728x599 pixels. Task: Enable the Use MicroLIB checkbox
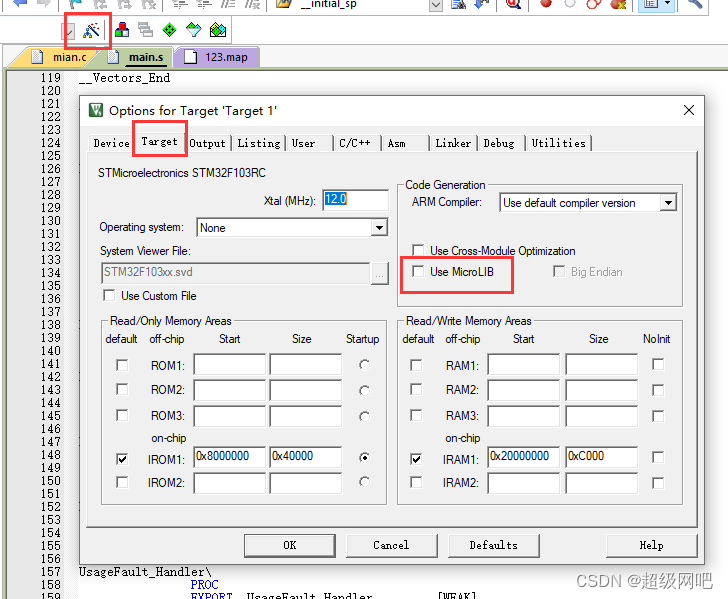[x=418, y=271]
